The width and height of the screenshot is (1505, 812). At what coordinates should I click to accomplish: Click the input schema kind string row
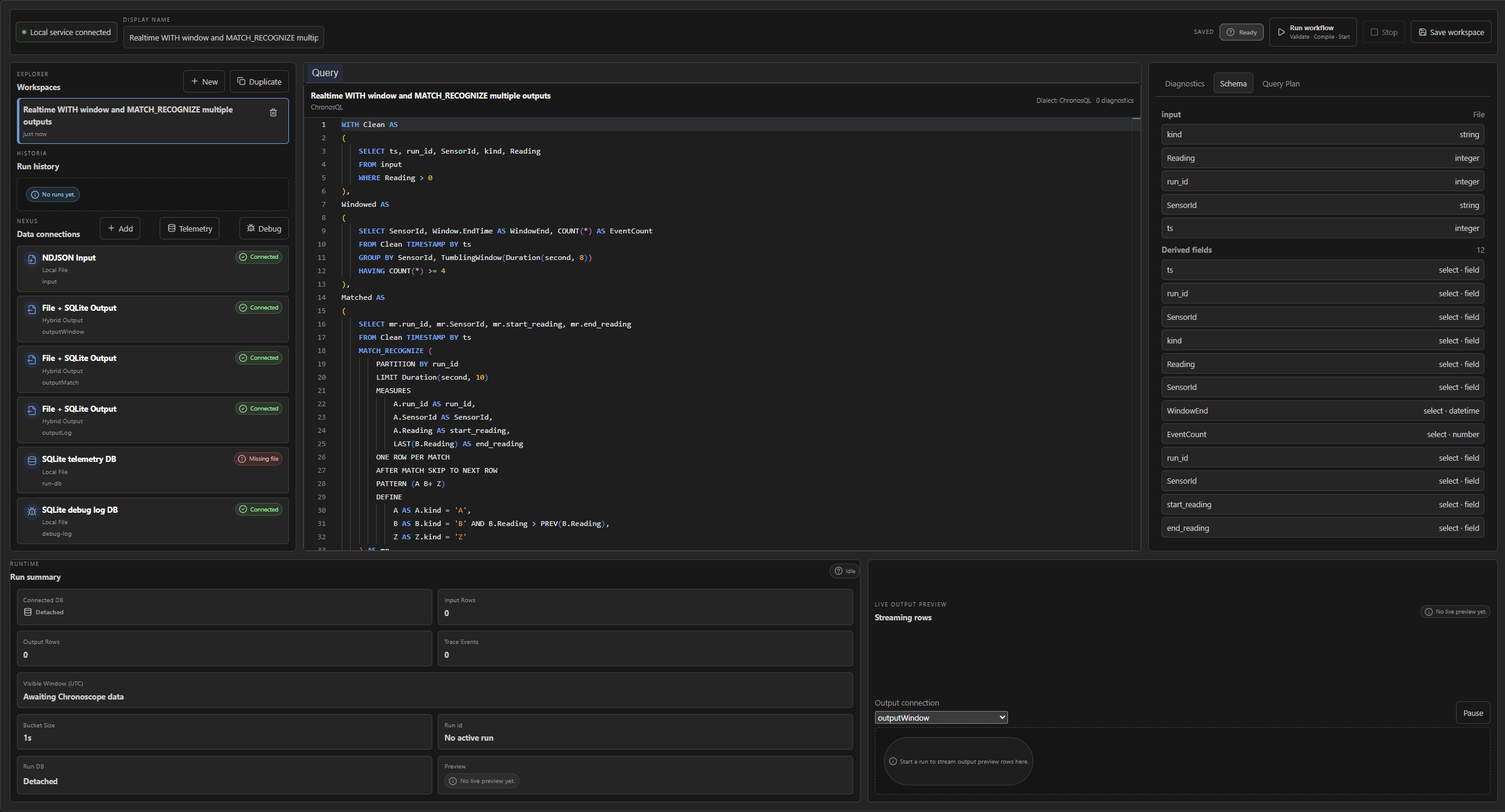pyautogui.click(x=1322, y=134)
